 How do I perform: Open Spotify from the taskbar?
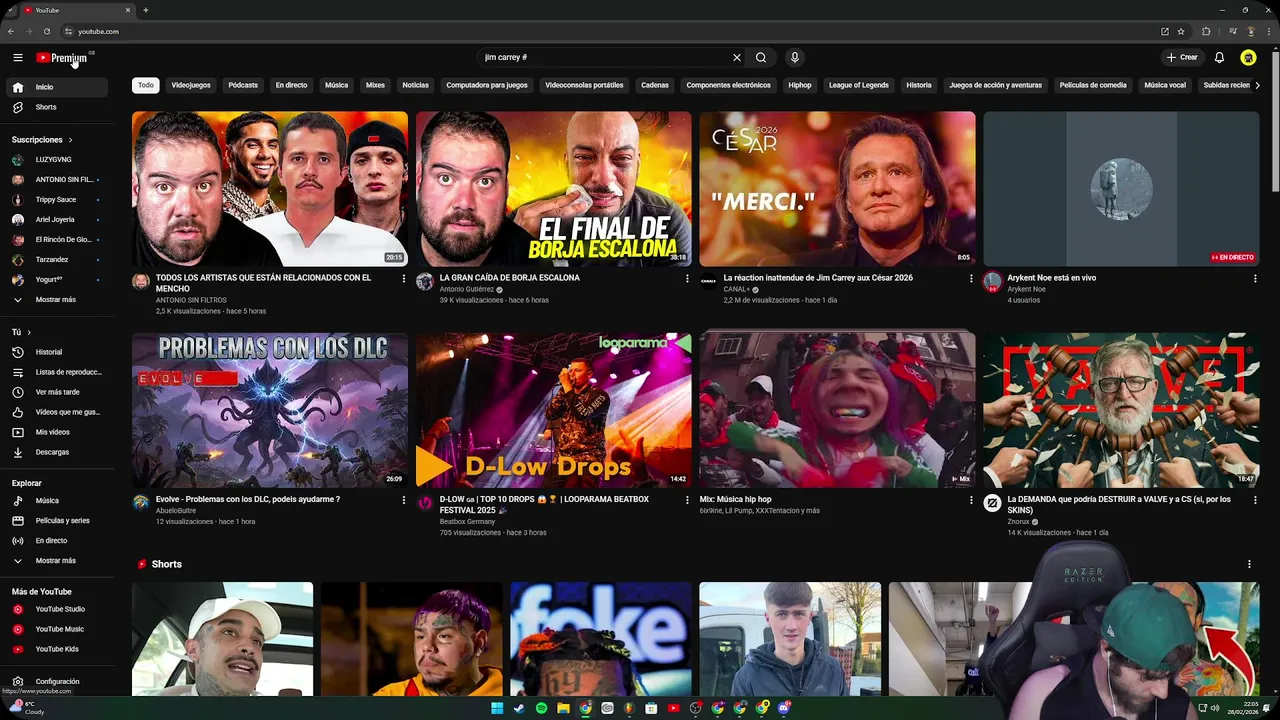click(x=541, y=708)
